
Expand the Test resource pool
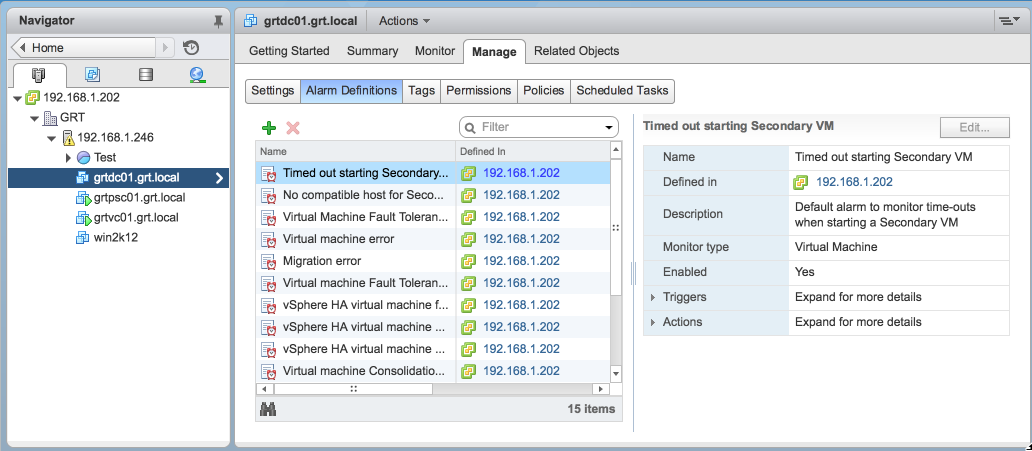[68, 158]
